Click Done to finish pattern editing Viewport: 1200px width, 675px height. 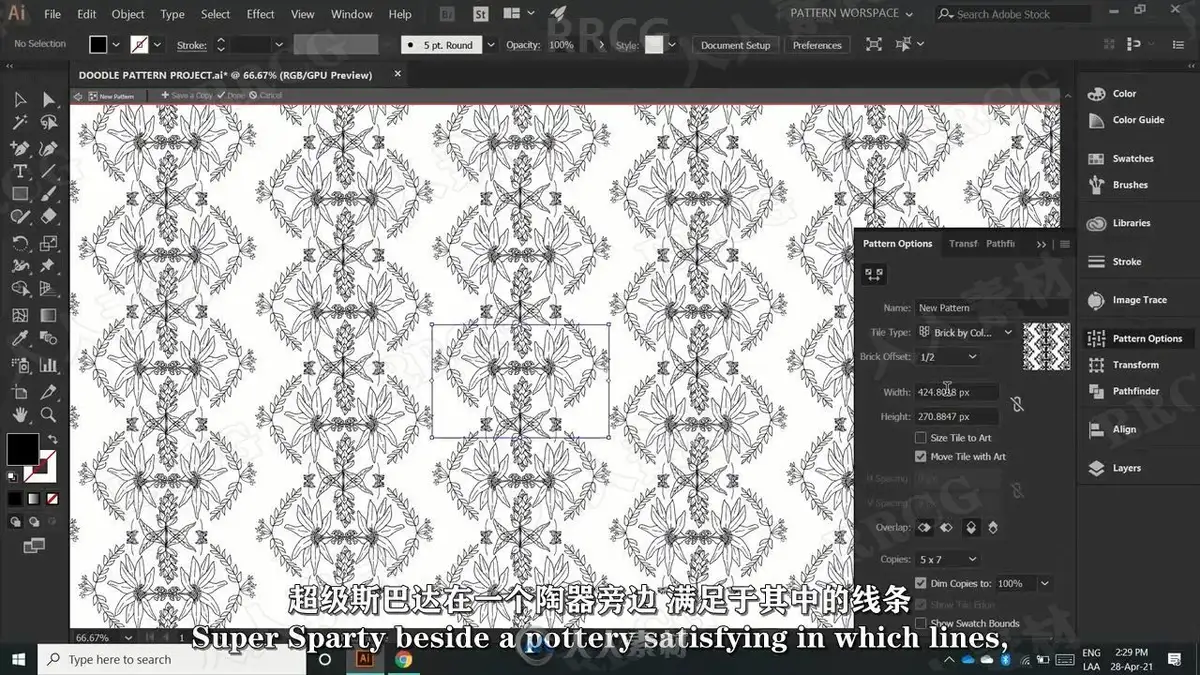pyautogui.click(x=231, y=96)
